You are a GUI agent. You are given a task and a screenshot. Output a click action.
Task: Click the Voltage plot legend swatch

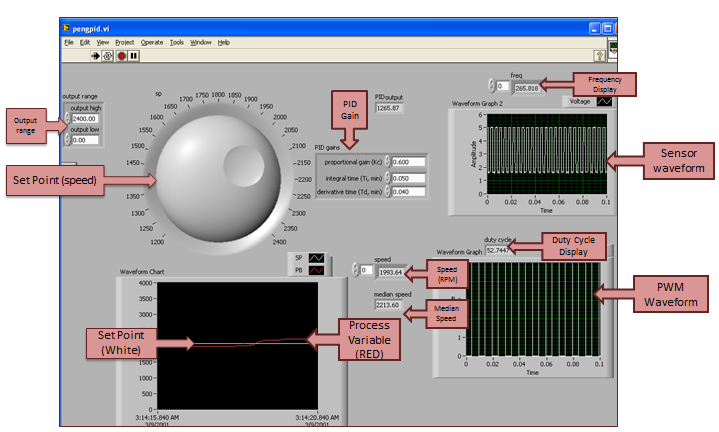point(604,101)
